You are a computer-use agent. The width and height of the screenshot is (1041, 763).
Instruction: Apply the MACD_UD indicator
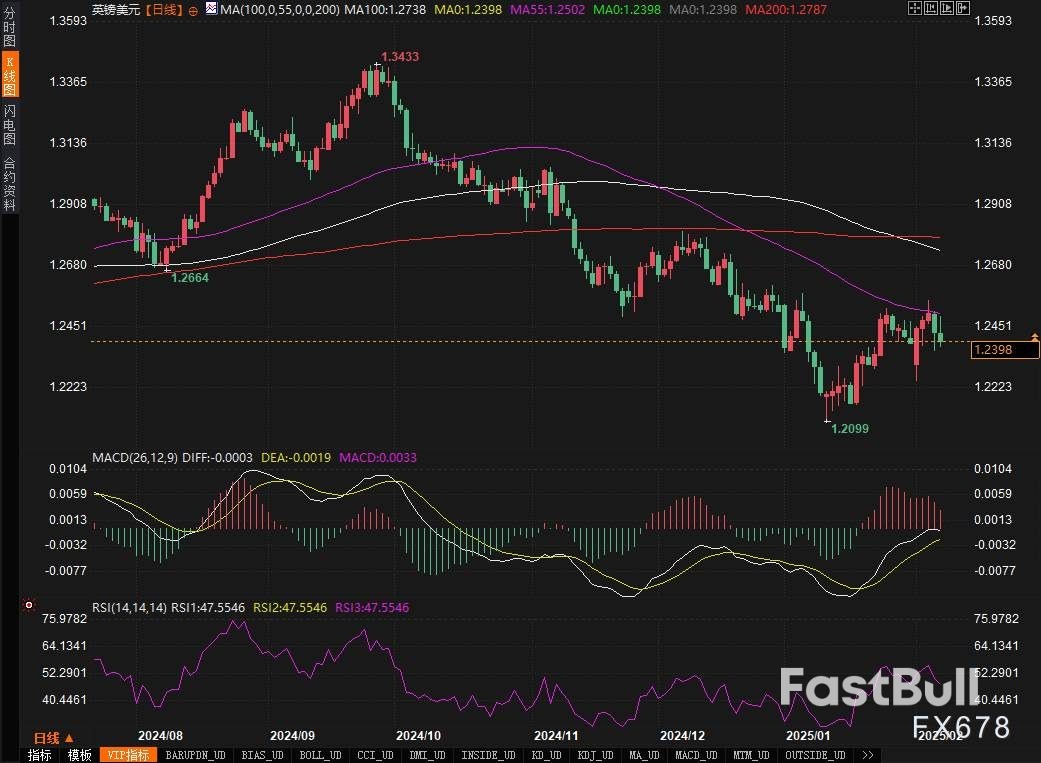[694, 755]
